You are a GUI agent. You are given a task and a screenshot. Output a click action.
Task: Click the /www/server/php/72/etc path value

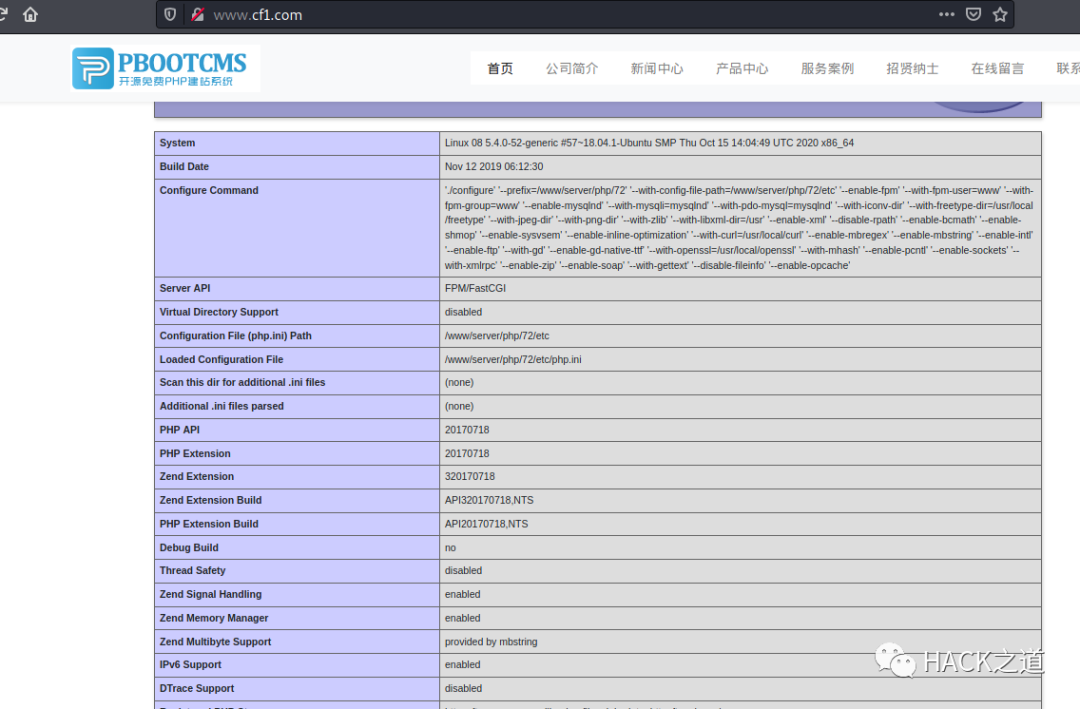click(x=497, y=336)
